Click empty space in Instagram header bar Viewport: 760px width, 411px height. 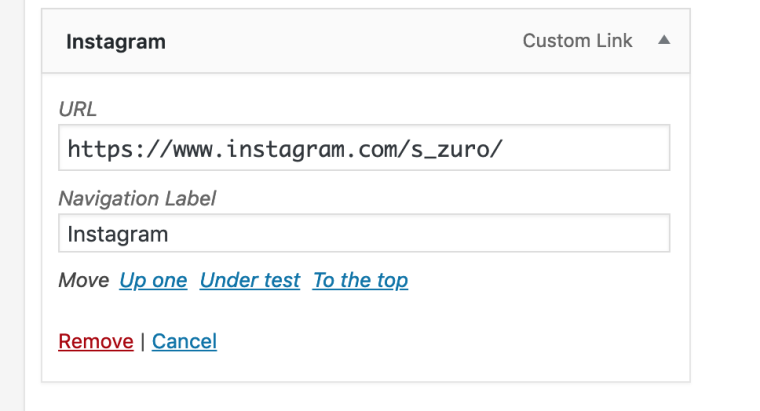[x=340, y=42]
